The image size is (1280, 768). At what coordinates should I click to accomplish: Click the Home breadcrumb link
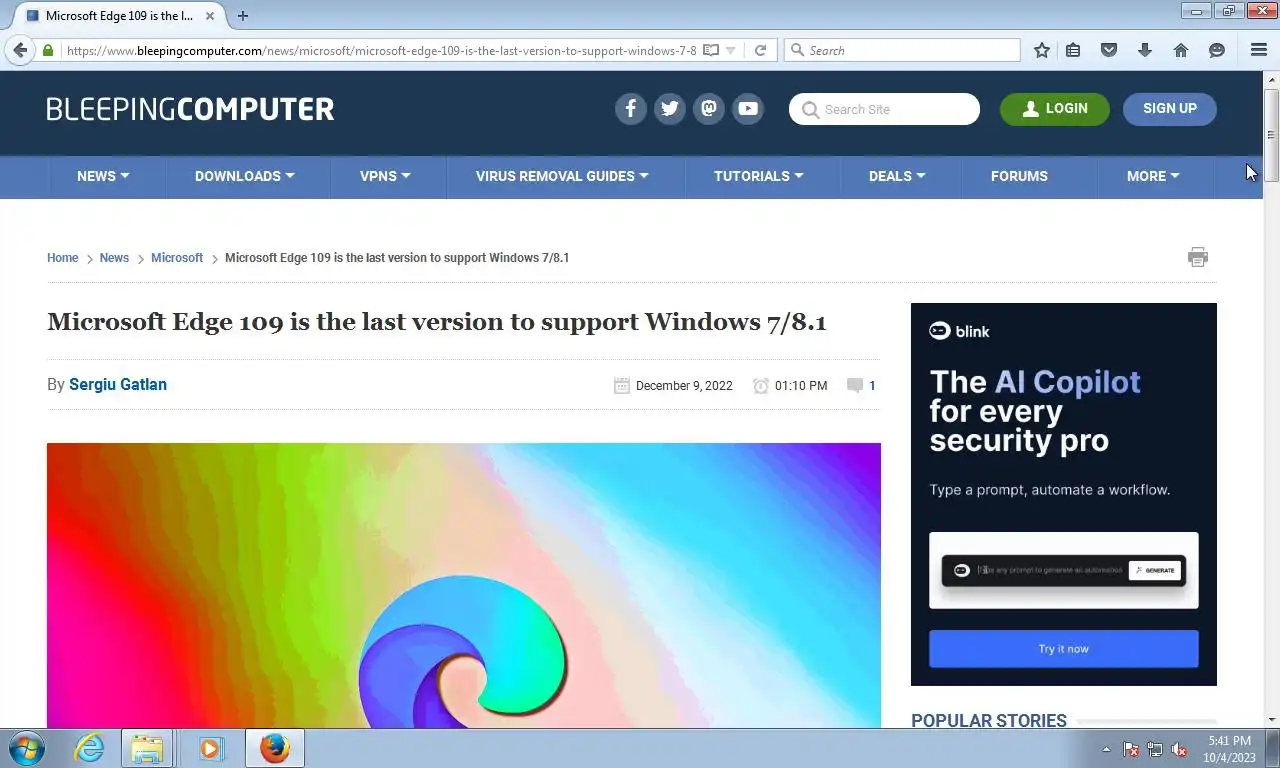click(62, 258)
